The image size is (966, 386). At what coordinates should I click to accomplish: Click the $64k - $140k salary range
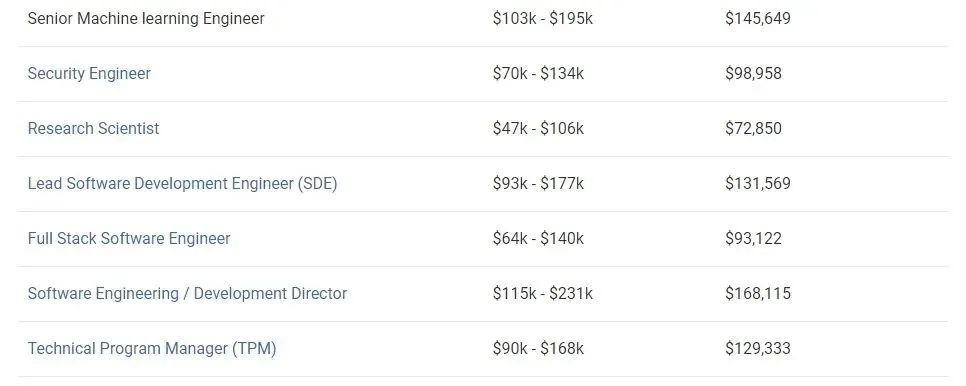538,238
